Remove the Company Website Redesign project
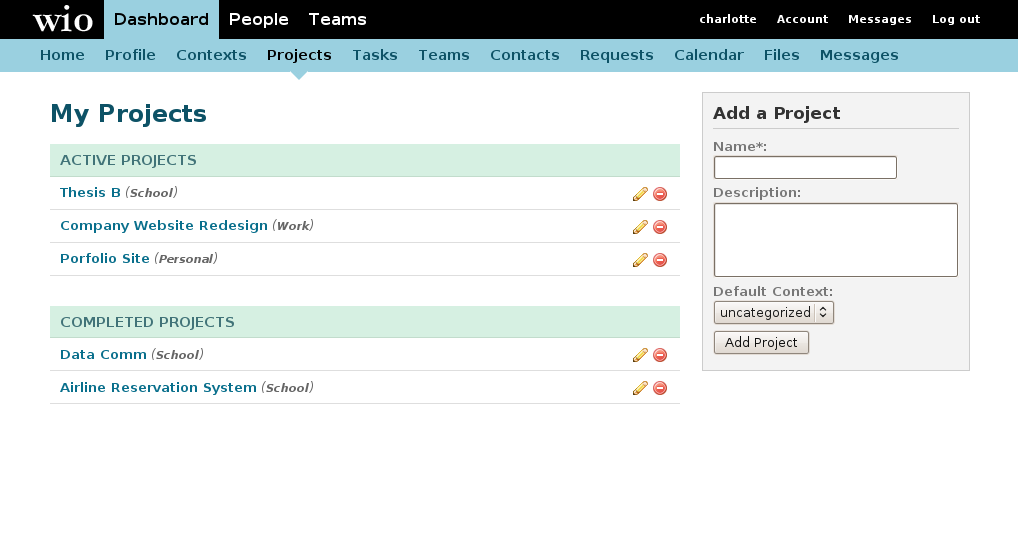This screenshot has width=1018, height=548. [660, 227]
